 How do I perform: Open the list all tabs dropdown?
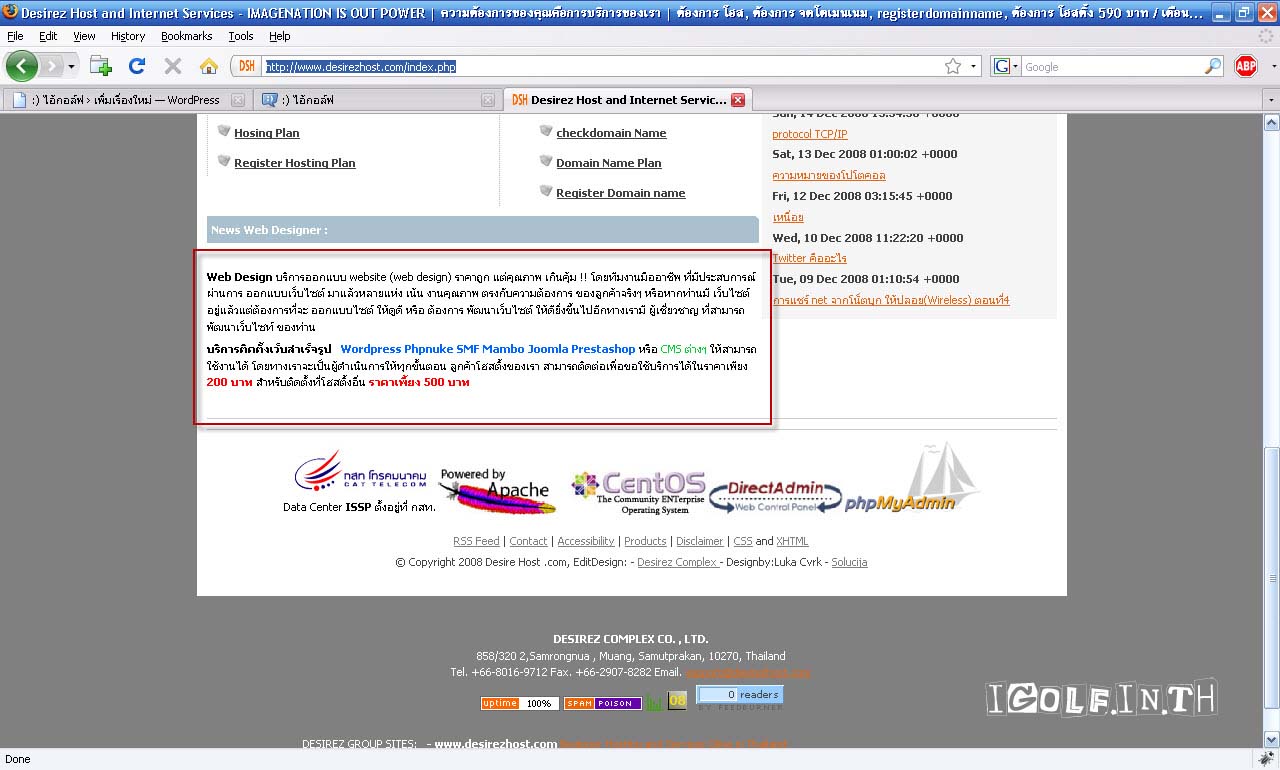point(1270,100)
